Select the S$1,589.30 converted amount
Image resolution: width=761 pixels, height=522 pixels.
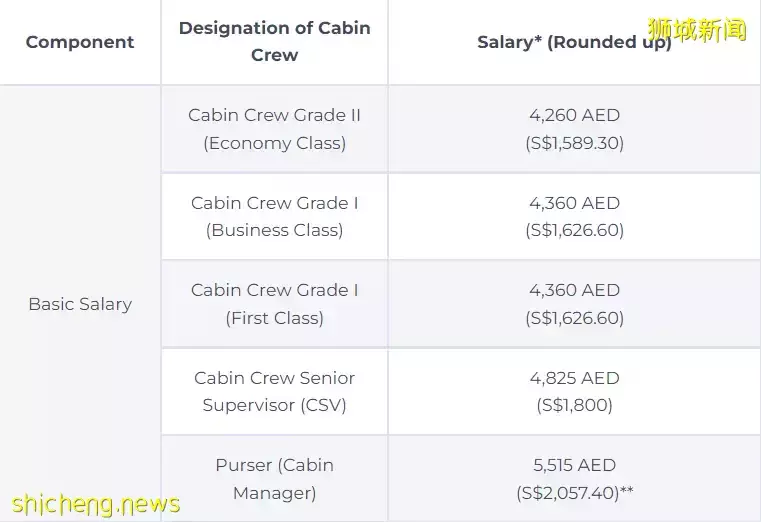pos(574,143)
